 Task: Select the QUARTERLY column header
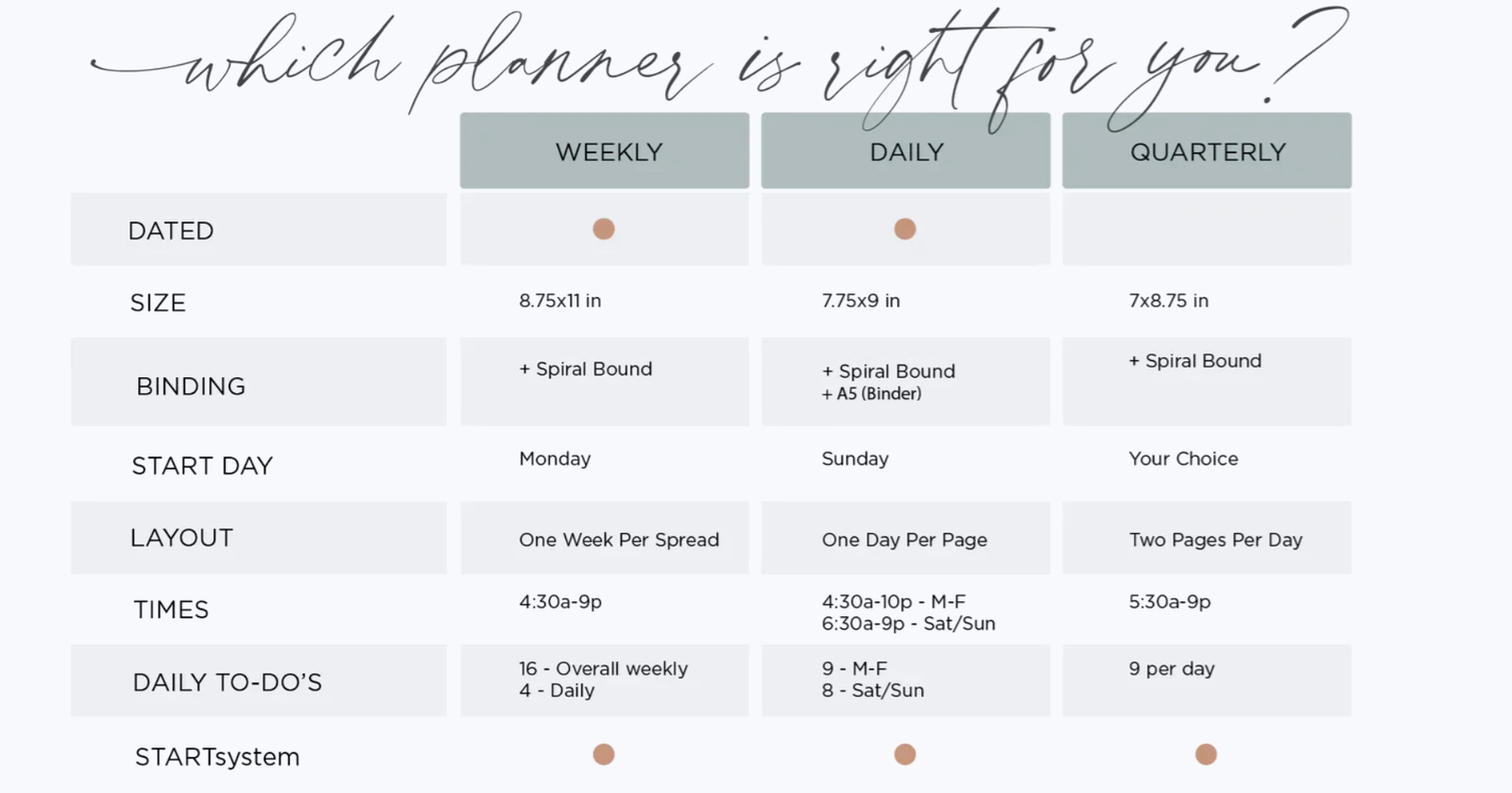pyautogui.click(x=1208, y=152)
